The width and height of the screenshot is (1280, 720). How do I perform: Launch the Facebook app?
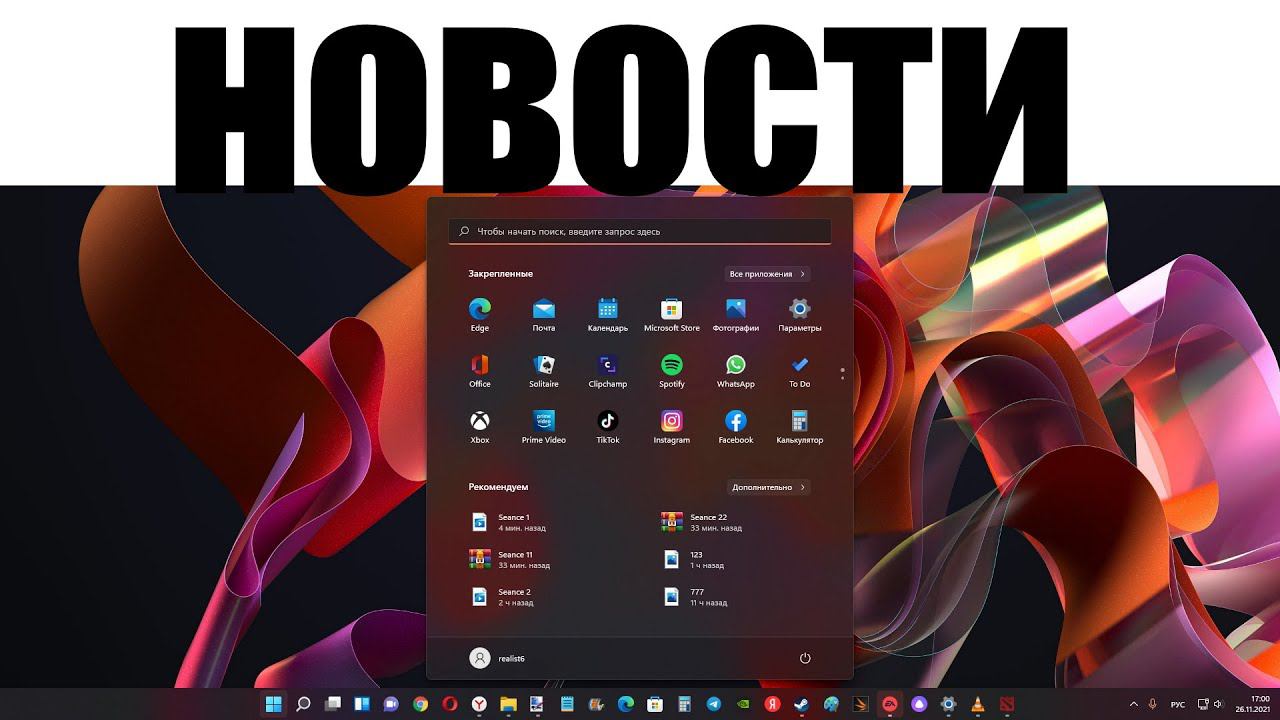pos(736,426)
